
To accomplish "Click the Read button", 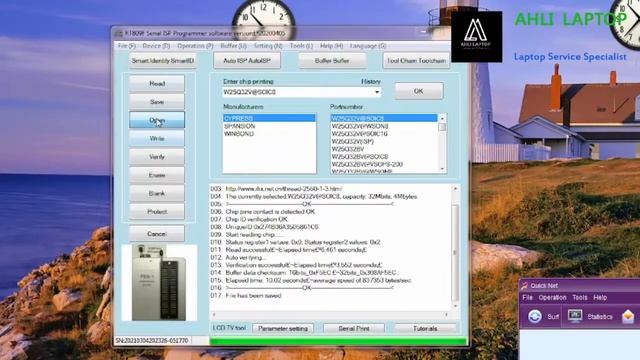I will click(x=157, y=83).
